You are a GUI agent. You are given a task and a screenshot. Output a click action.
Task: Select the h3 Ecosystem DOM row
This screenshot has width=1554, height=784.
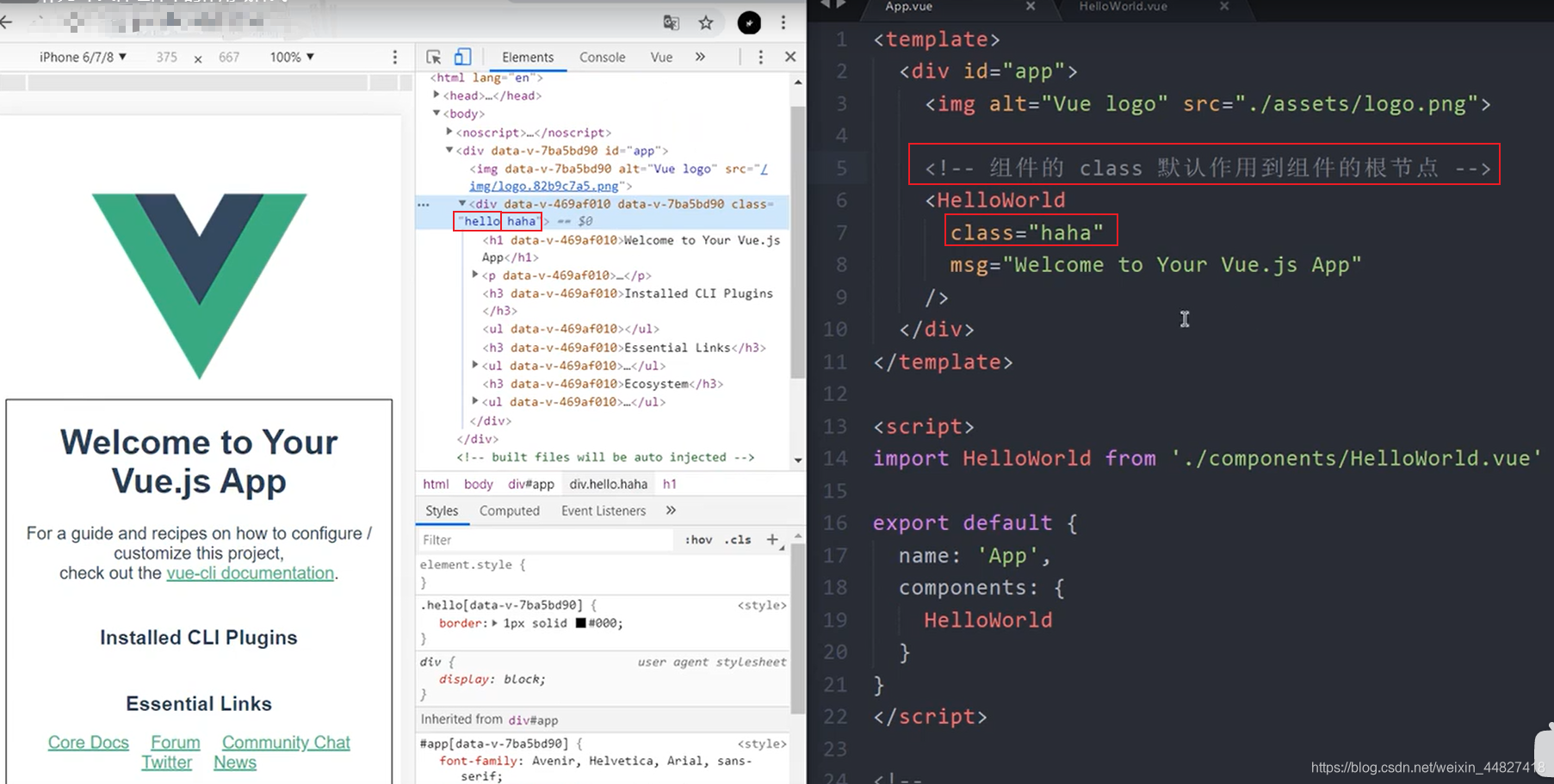pos(603,384)
